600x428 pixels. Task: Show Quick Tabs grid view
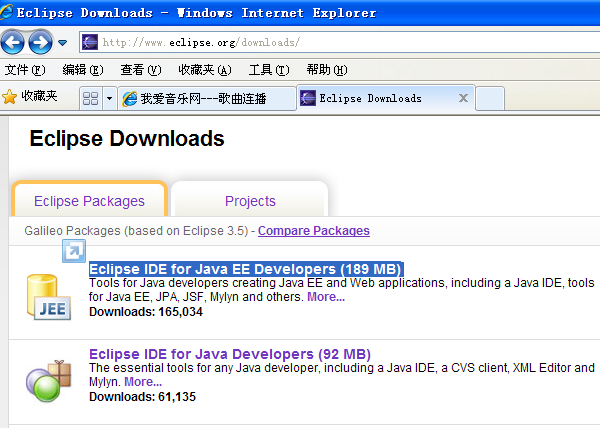[x=91, y=99]
